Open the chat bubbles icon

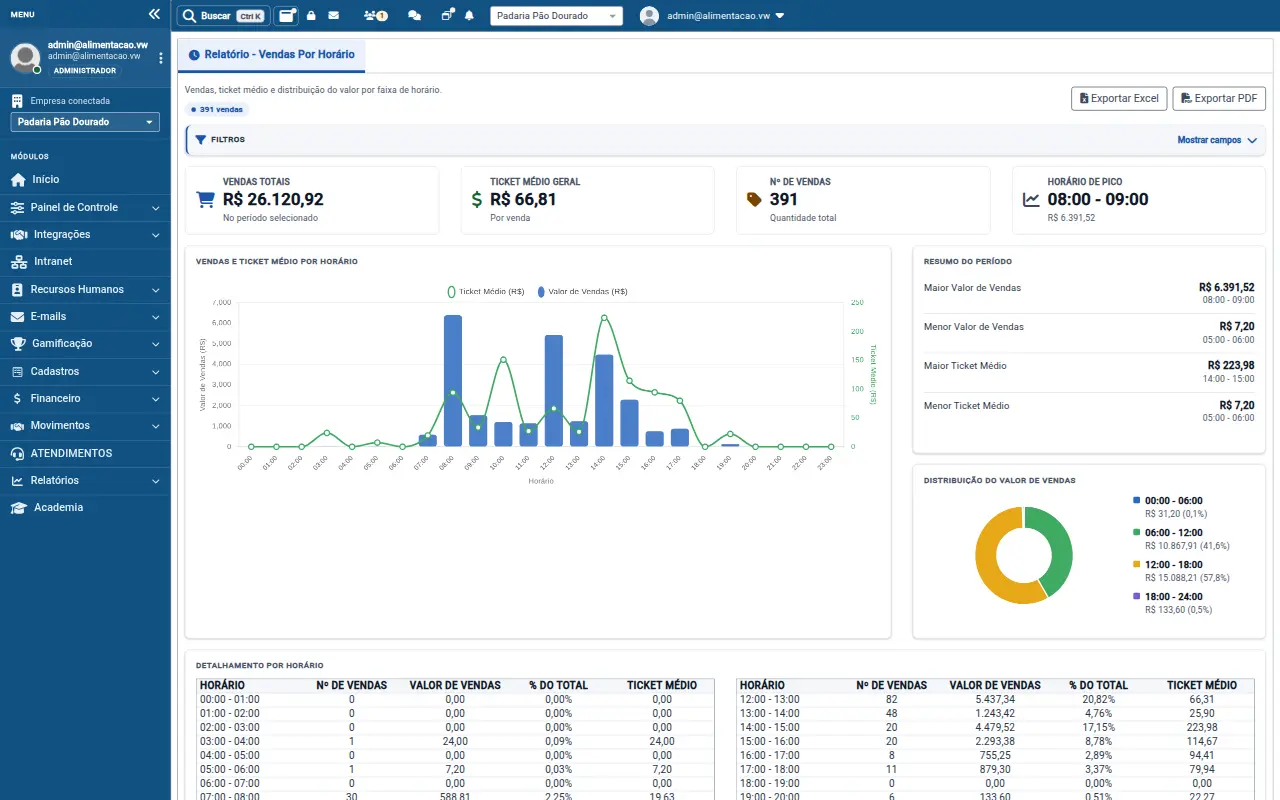415,16
